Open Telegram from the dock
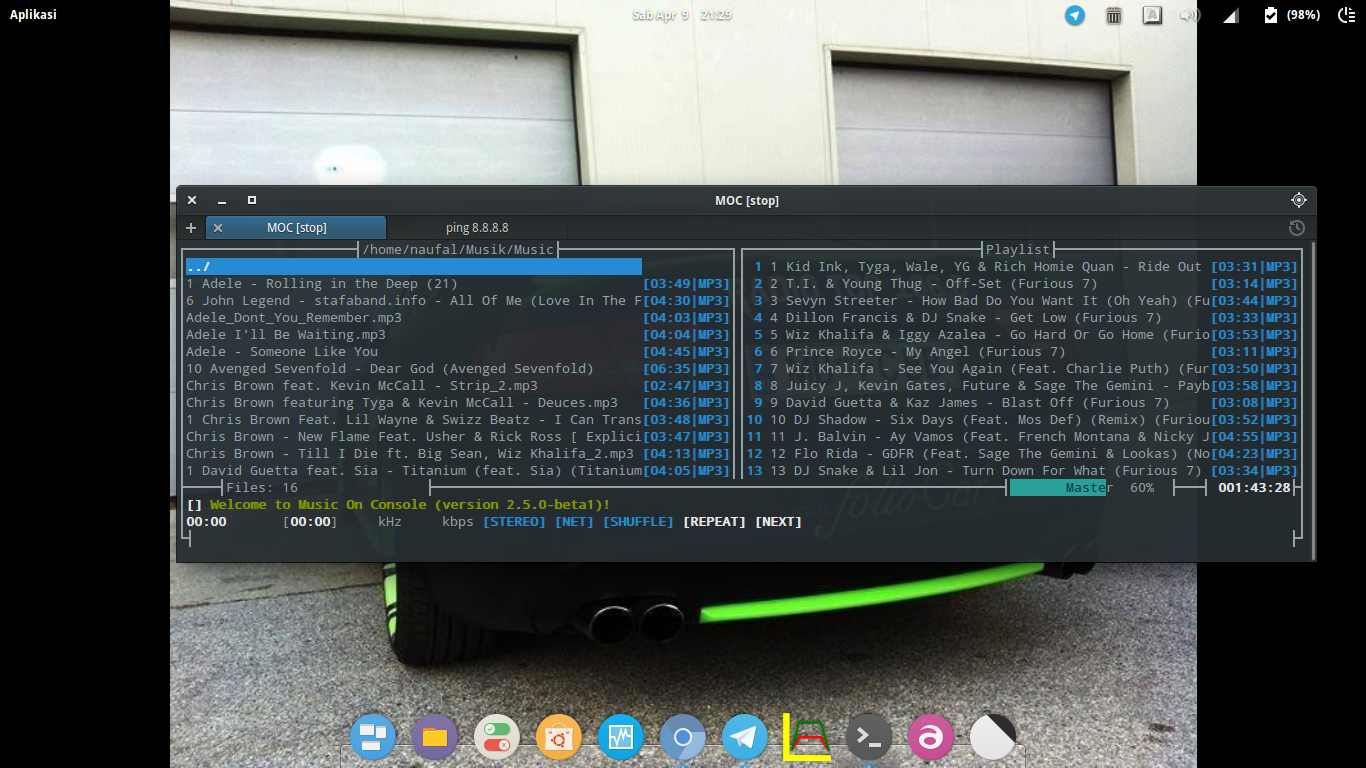Screen dimensions: 1366x768 click(x=745, y=738)
